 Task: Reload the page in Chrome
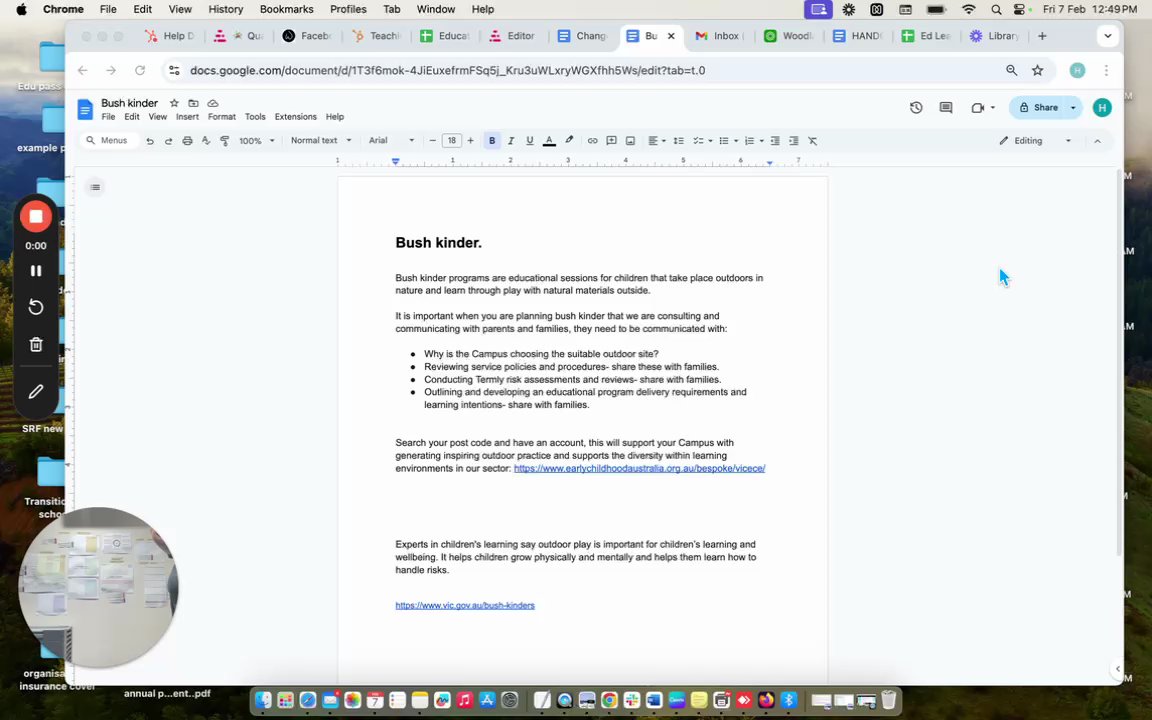point(140,71)
